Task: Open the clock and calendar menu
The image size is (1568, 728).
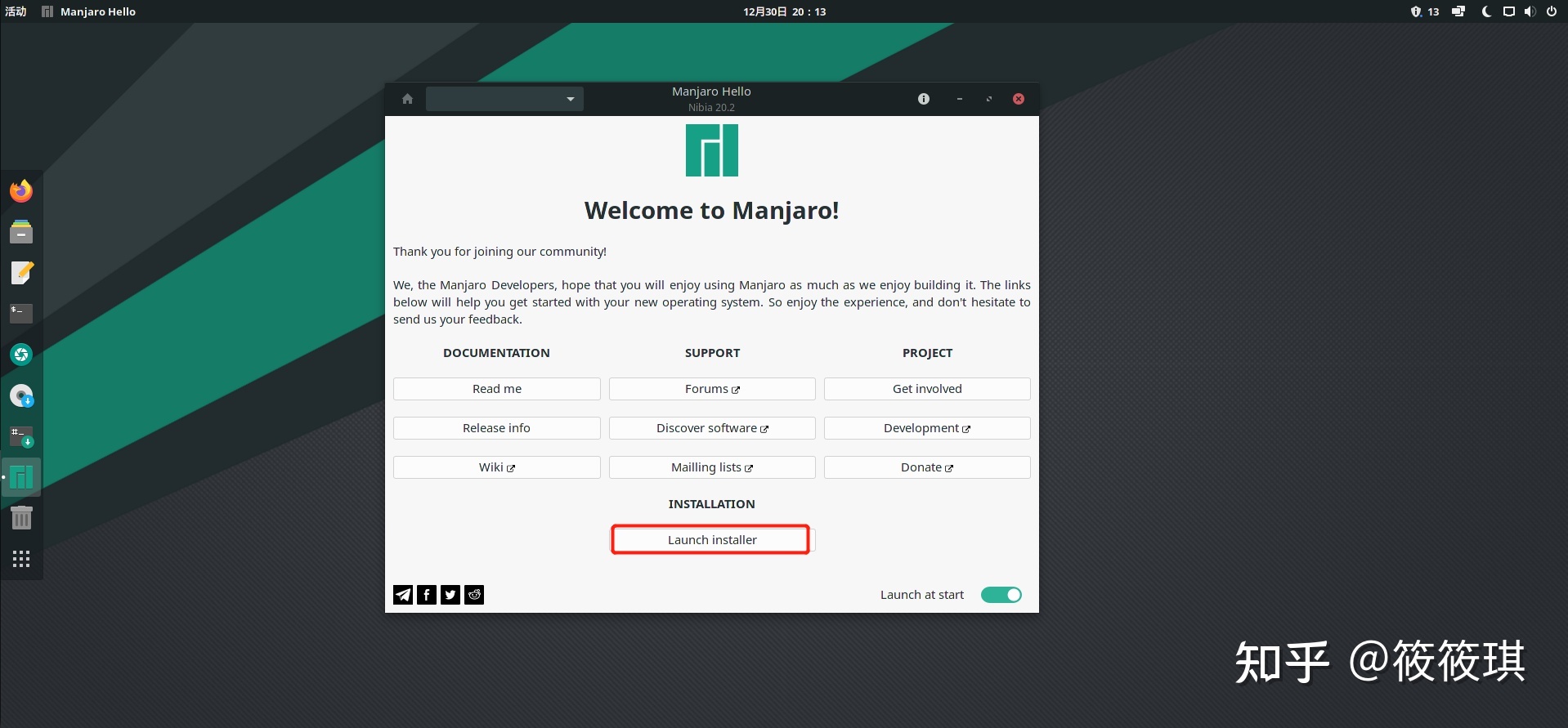Action: pos(785,11)
